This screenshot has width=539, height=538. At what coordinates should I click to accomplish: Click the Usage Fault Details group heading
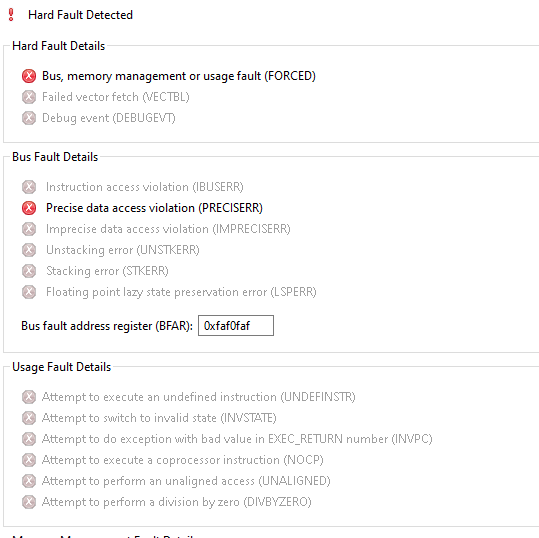[62, 367]
